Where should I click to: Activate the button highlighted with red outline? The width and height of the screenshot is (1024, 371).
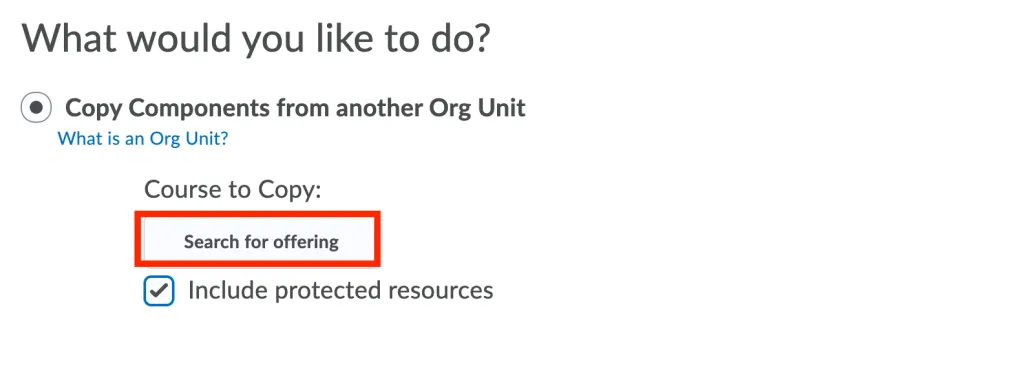click(x=261, y=242)
